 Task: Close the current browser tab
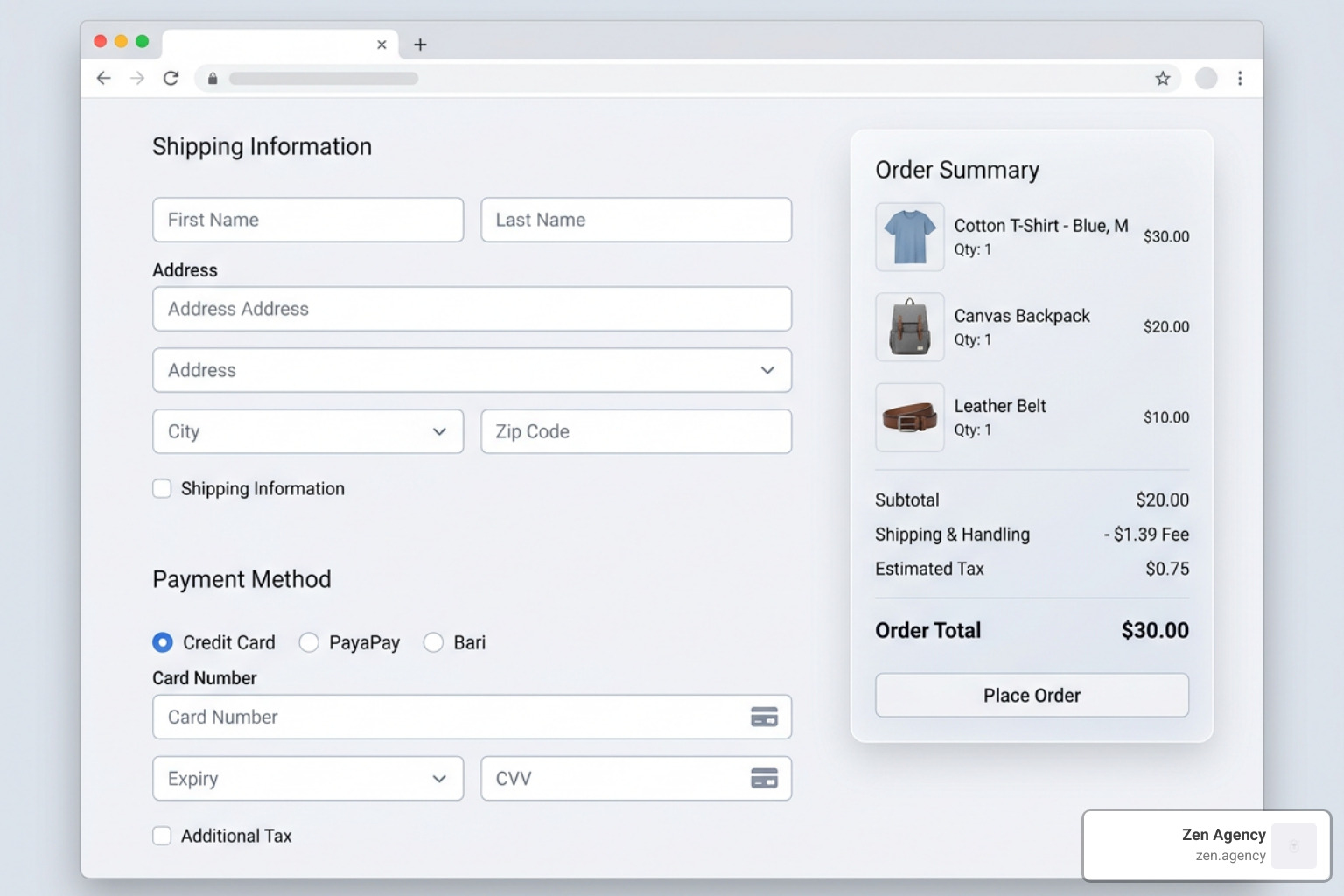click(381, 45)
